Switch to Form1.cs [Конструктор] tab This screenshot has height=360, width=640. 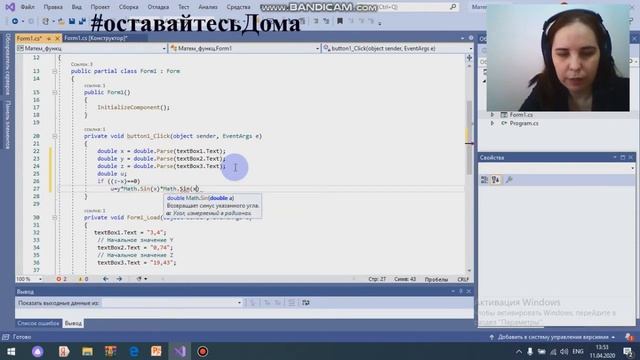pos(96,38)
